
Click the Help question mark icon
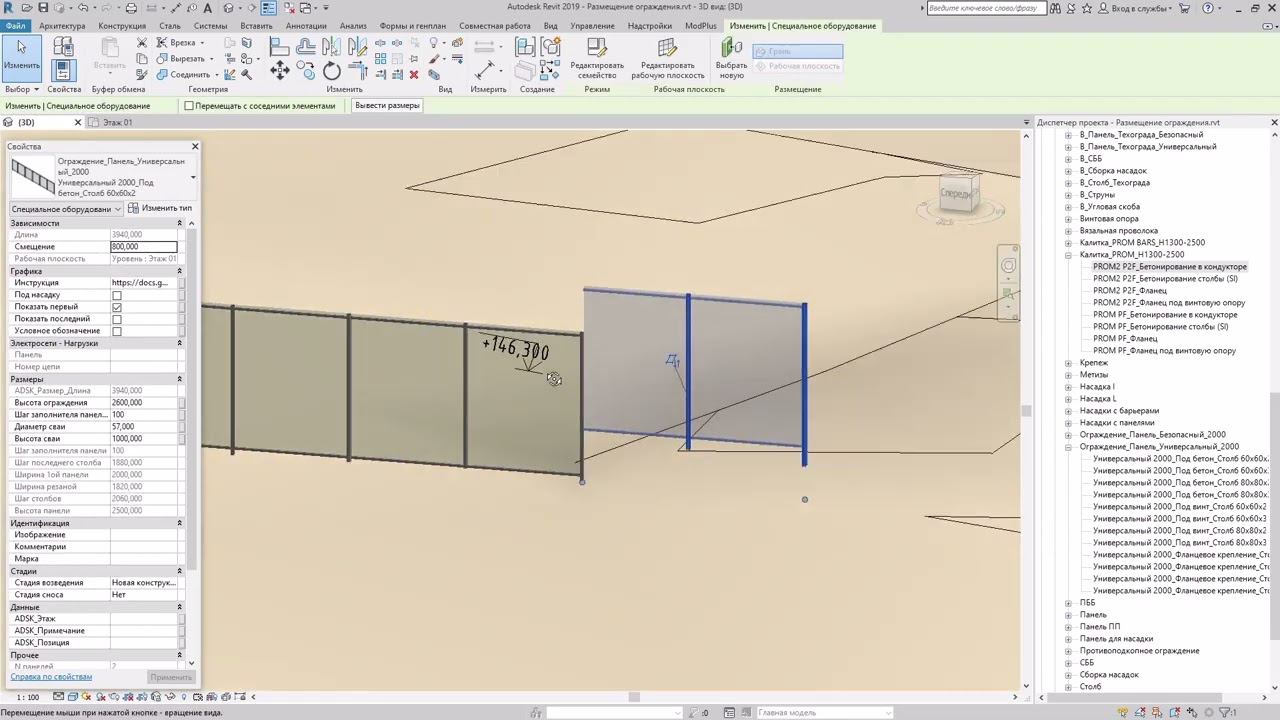[x=1208, y=8]
